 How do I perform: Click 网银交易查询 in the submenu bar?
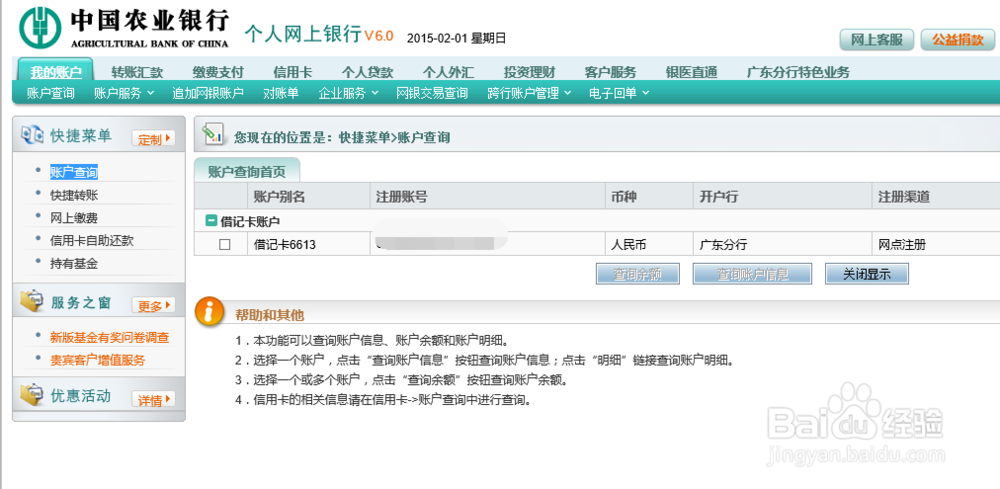(x=432, y=93)
